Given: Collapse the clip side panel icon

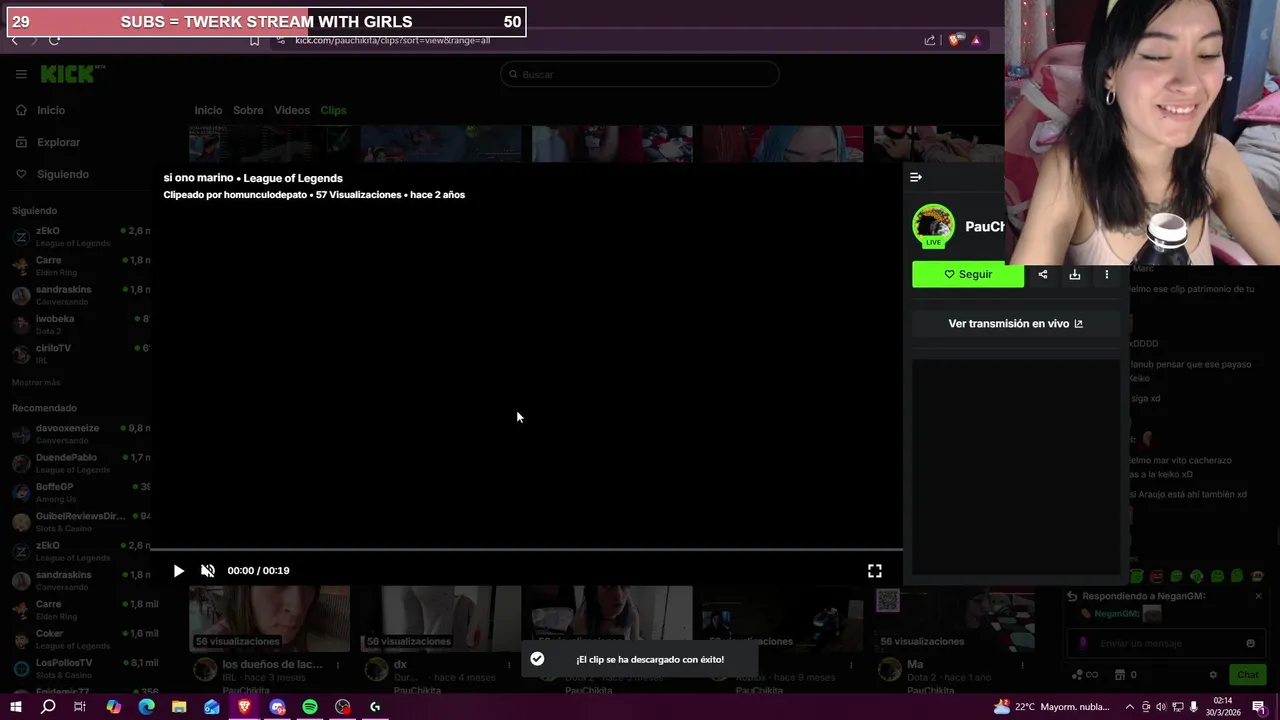Looking at the screenshot, I should [916, 177].
